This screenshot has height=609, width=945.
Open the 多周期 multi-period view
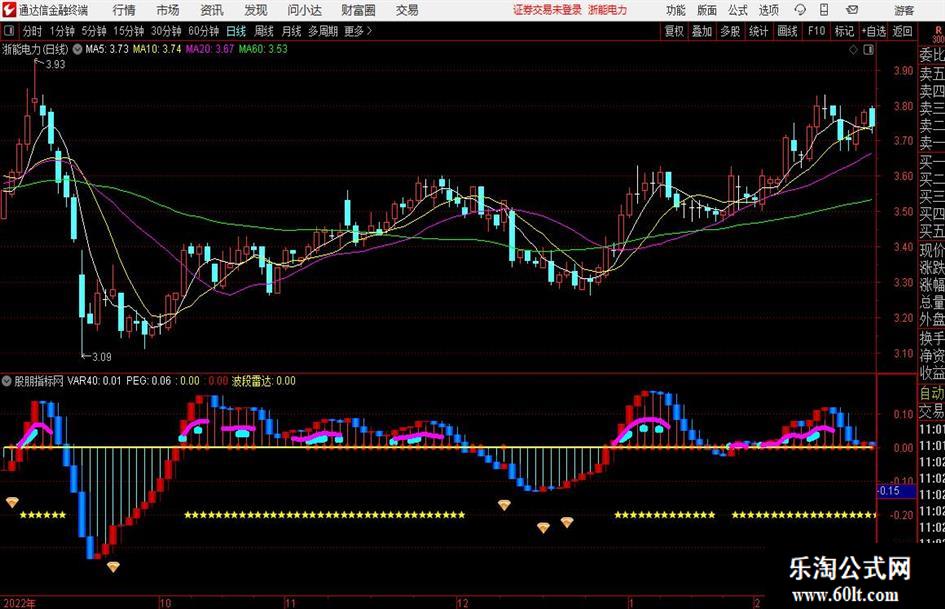tap(323, 31)
